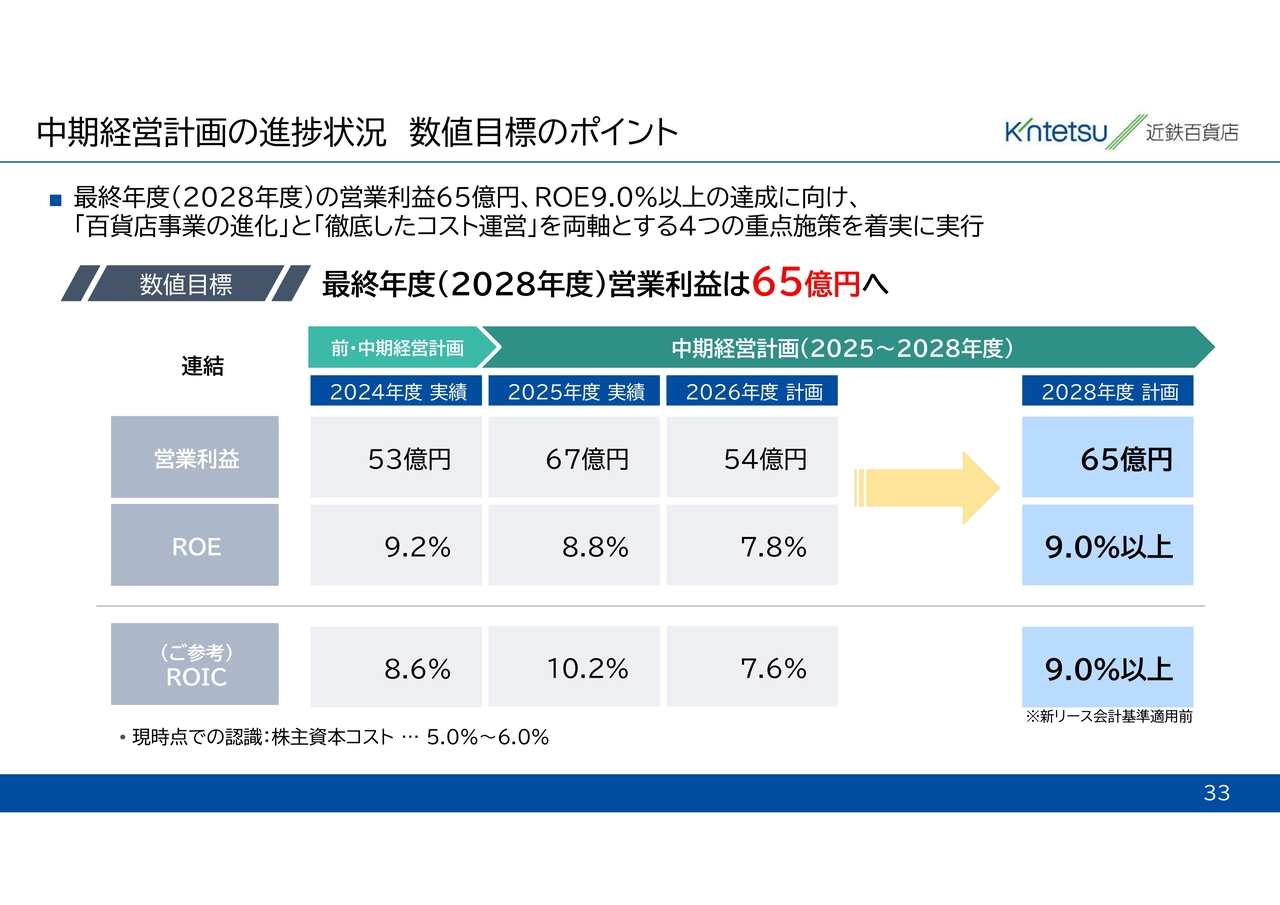Select the 2028年度 計画 column header
The image size is (1280, 905).
coord(1108,392)
